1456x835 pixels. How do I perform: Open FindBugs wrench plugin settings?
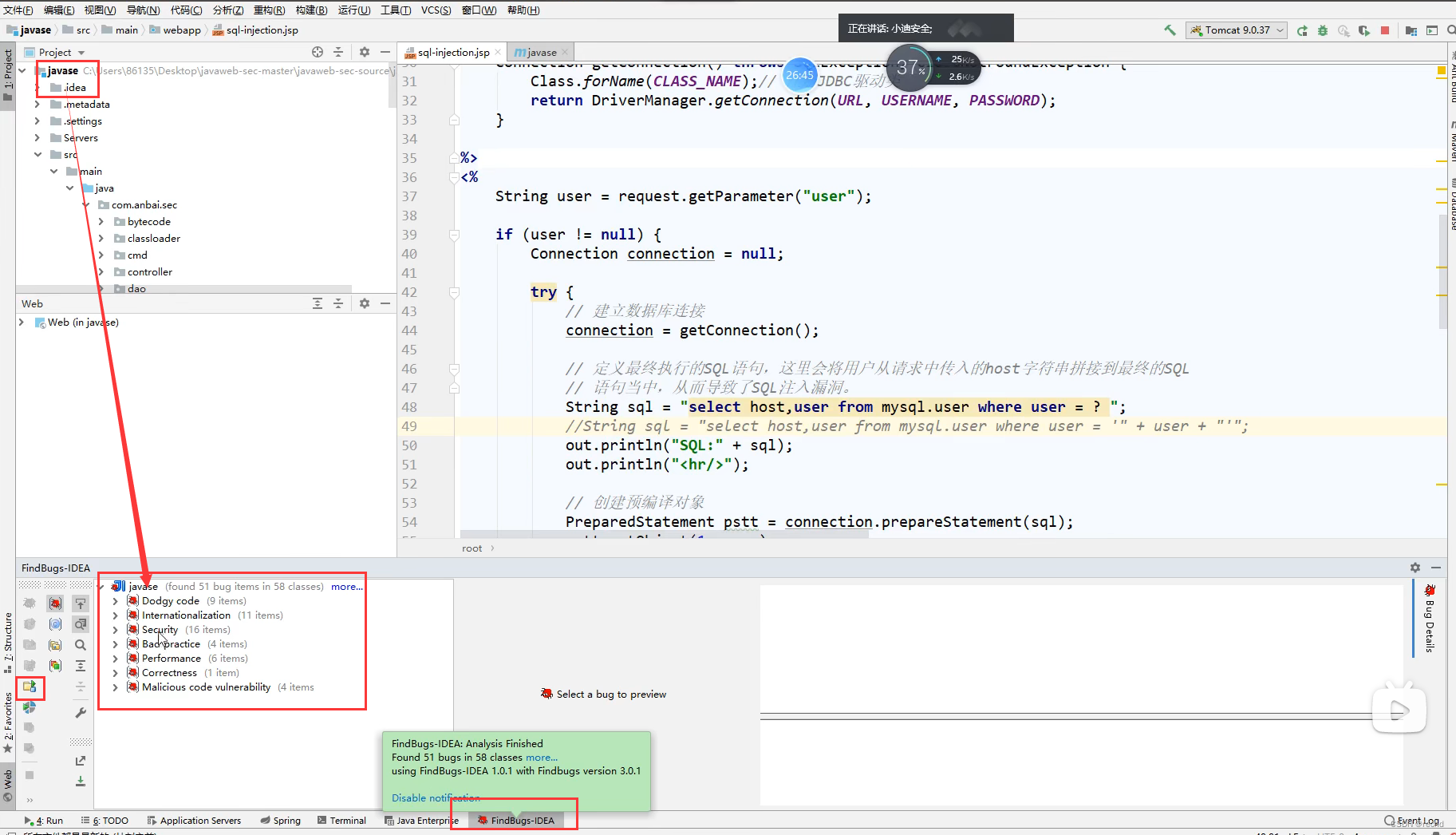[81, 713]
